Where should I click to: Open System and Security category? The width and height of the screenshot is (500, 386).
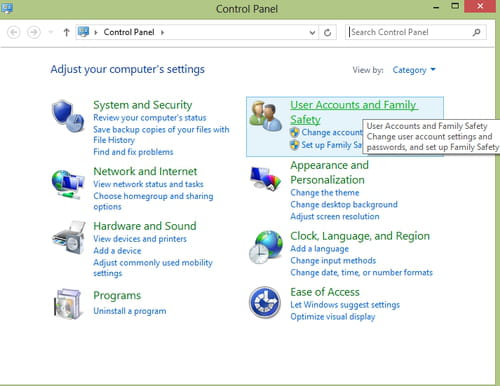click(x=143, y=105)
